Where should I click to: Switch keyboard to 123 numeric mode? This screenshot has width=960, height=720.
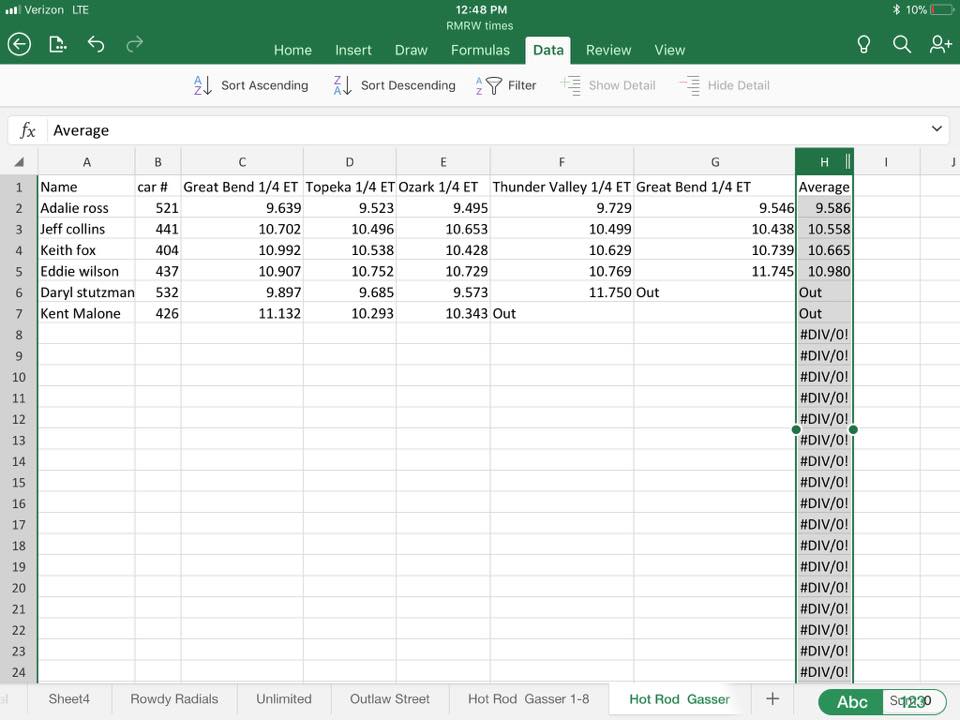914,702
